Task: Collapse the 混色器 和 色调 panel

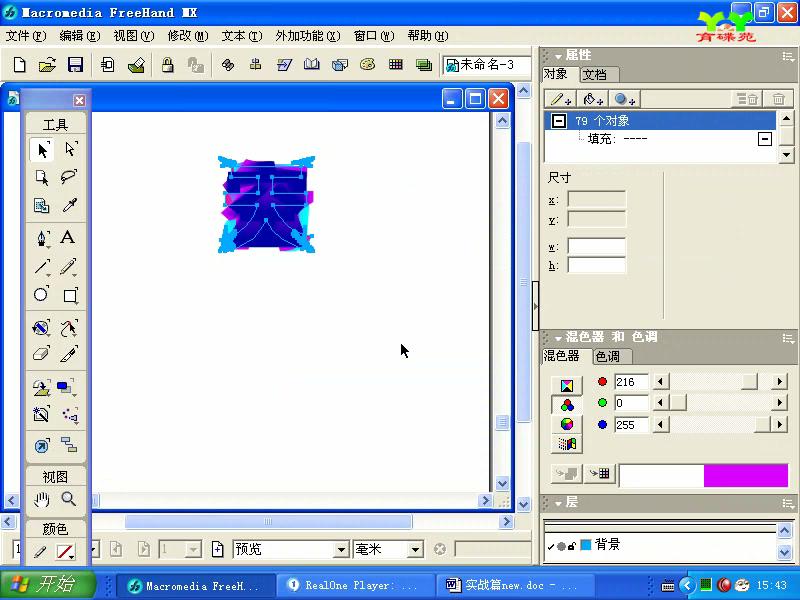Action: (x=558, y=338)
